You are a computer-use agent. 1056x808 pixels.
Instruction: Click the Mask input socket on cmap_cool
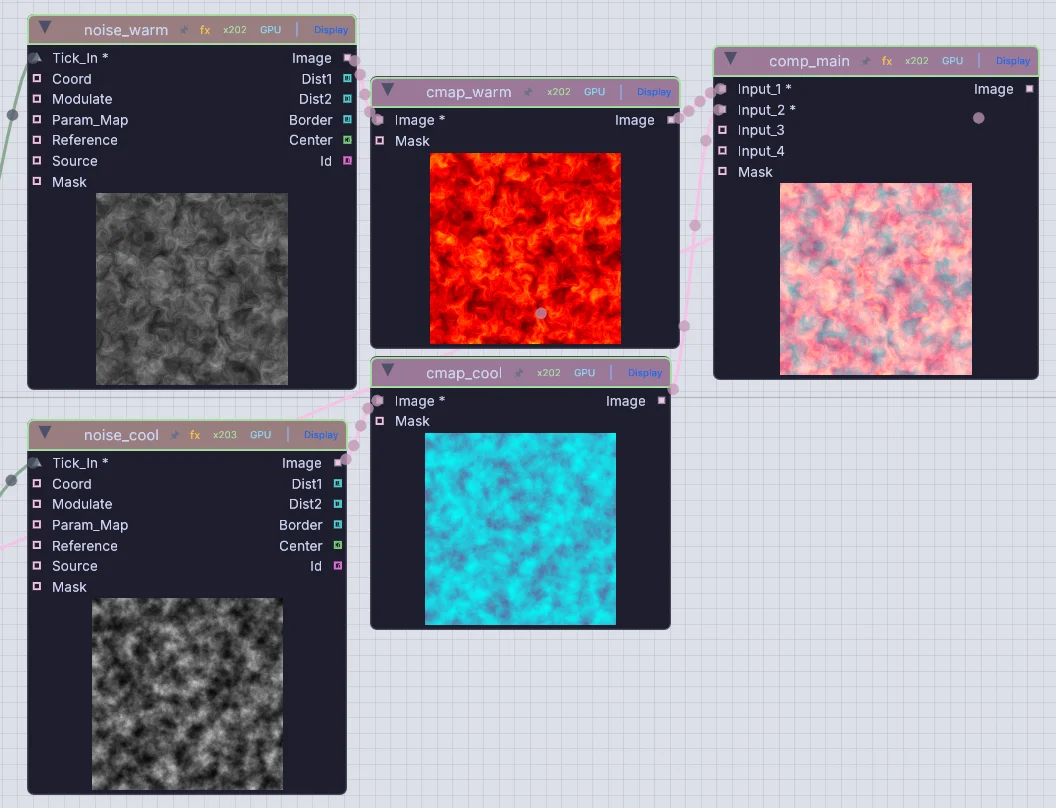[x=380, y=421]
